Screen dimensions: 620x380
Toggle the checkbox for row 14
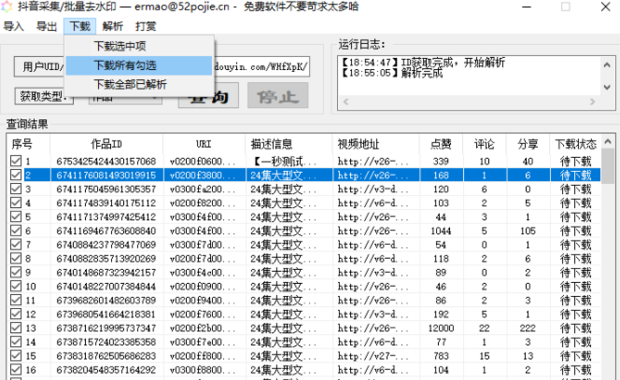point(16,342)
